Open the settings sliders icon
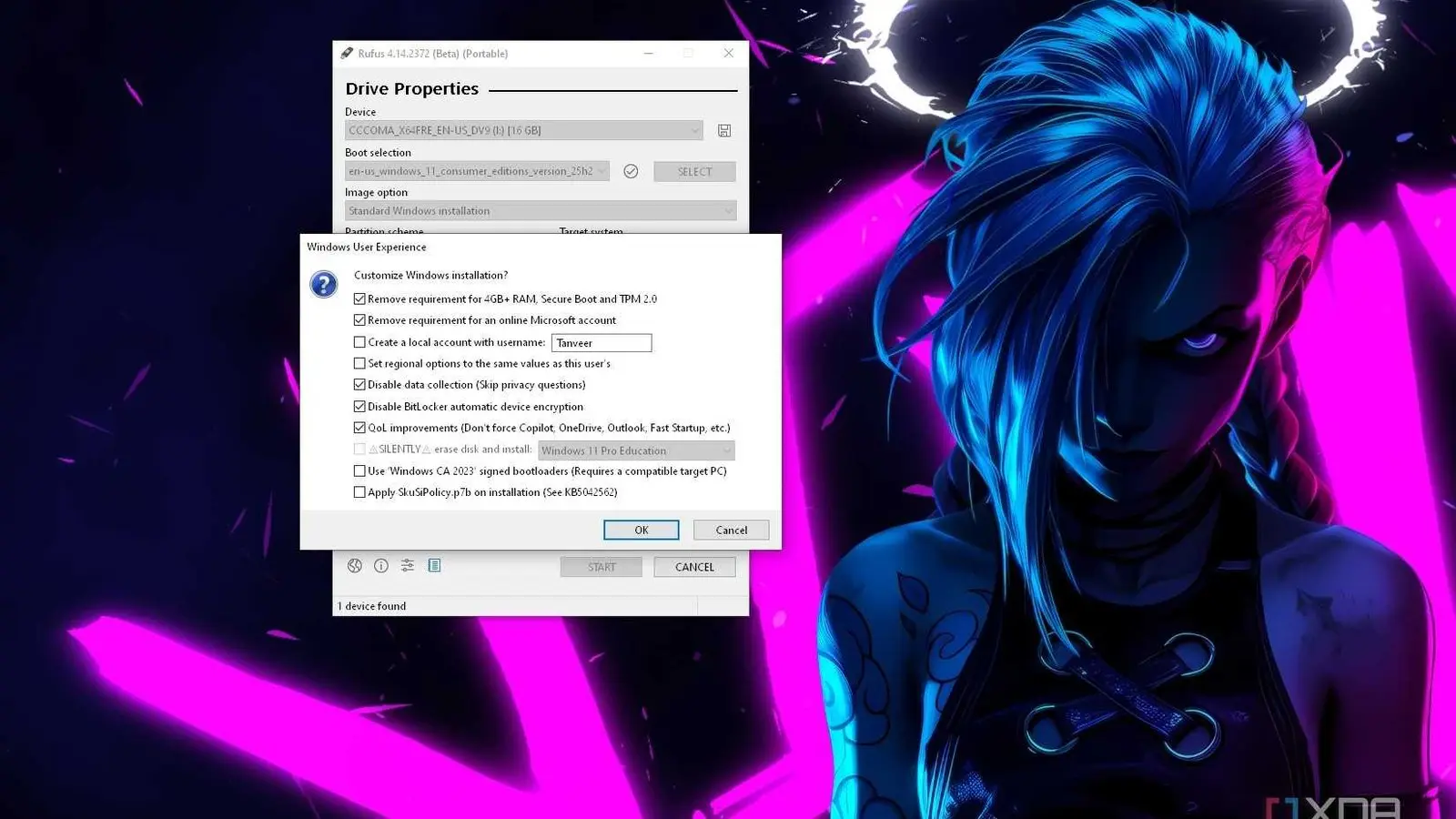This screenshot has width=1456, height=819. tap(408, 565)
